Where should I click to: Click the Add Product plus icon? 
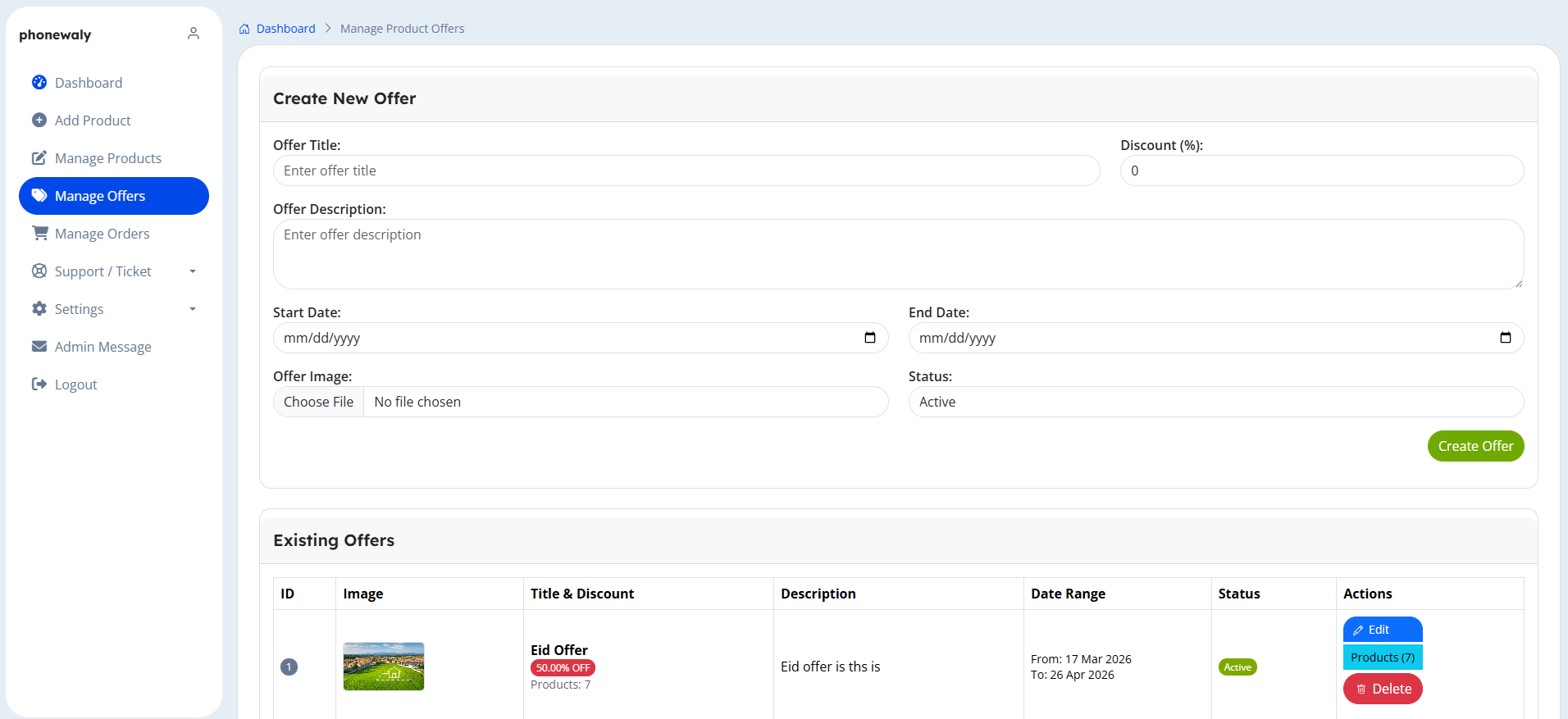tap(39, 120)
